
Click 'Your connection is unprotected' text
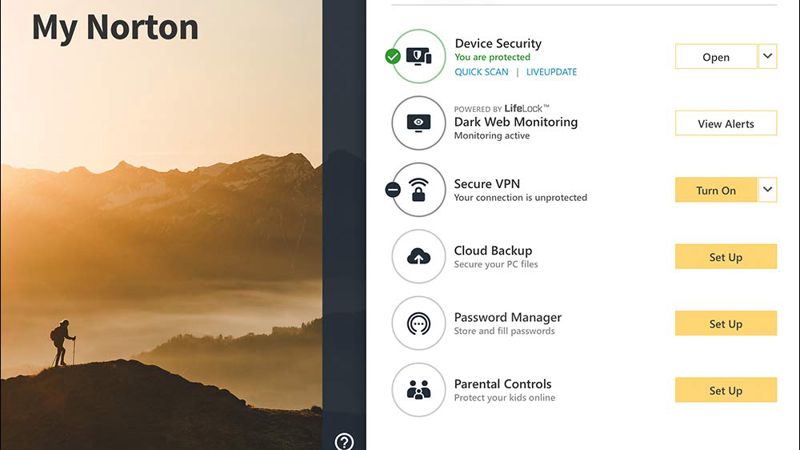pos(520,197)
